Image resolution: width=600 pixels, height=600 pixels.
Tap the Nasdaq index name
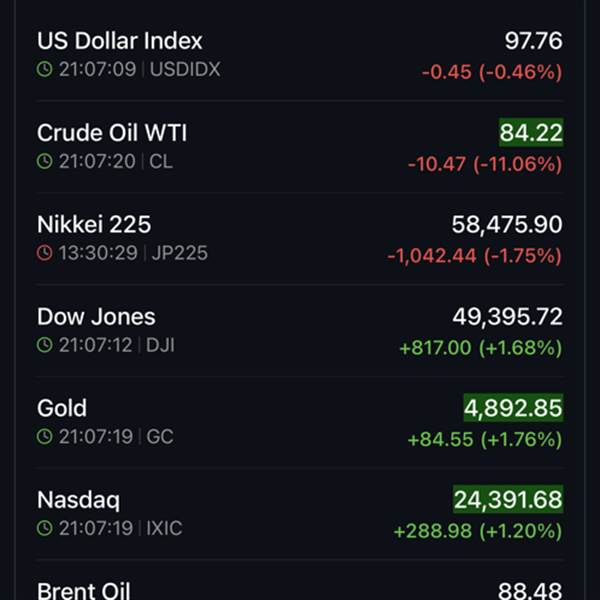pos(78,499)
